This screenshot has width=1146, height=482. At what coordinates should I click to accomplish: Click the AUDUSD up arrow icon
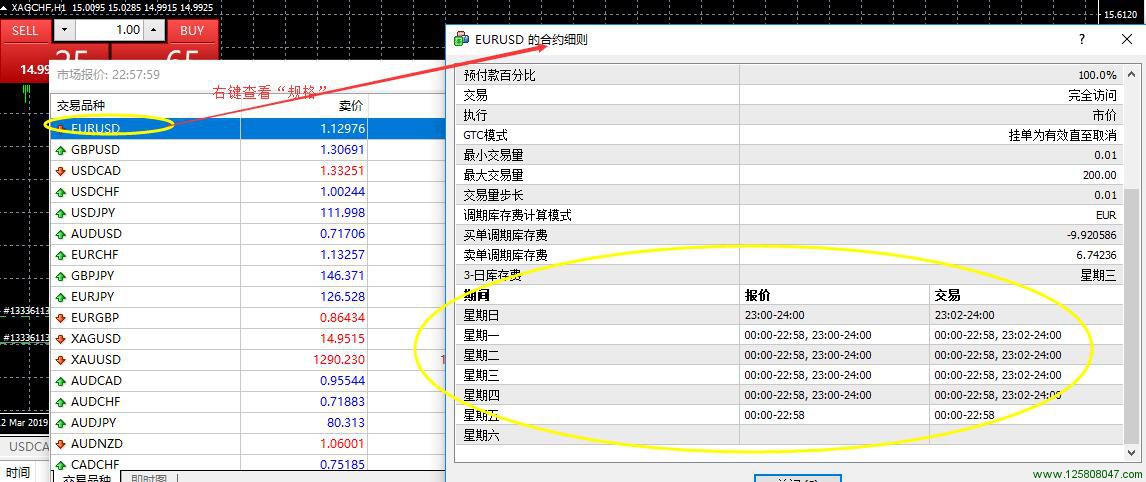point(61,234)
